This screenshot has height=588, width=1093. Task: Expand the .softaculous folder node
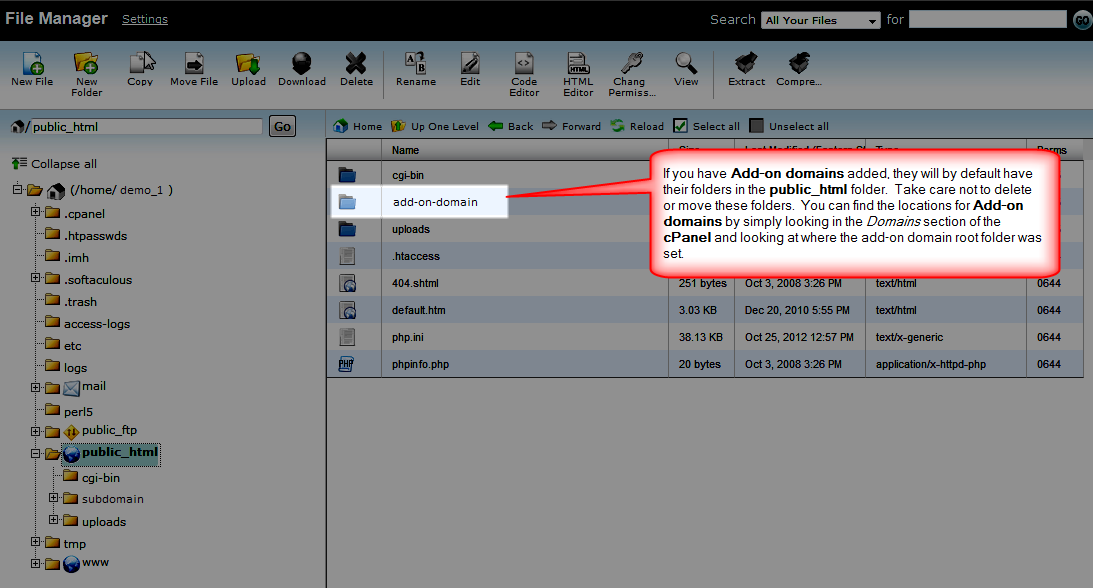(x=36, y=278)
